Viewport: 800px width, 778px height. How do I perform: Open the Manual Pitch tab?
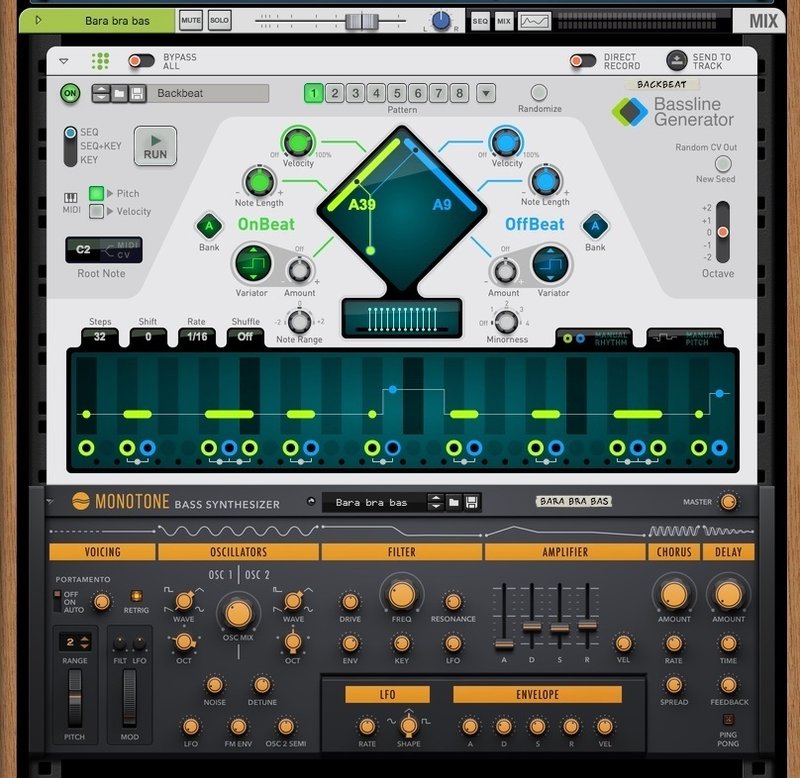coord(685,339)
